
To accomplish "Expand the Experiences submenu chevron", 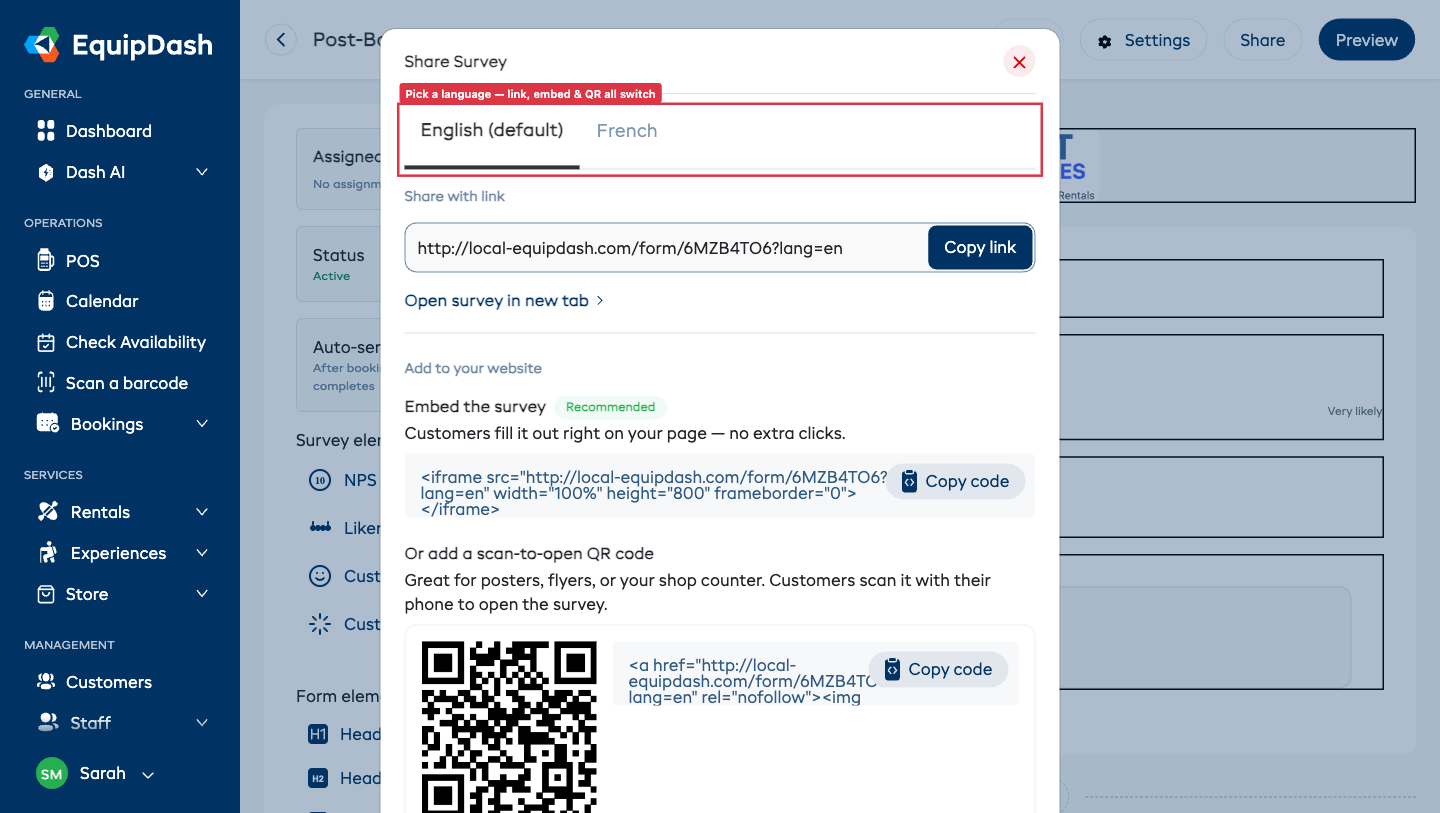I will click(202, 553).
